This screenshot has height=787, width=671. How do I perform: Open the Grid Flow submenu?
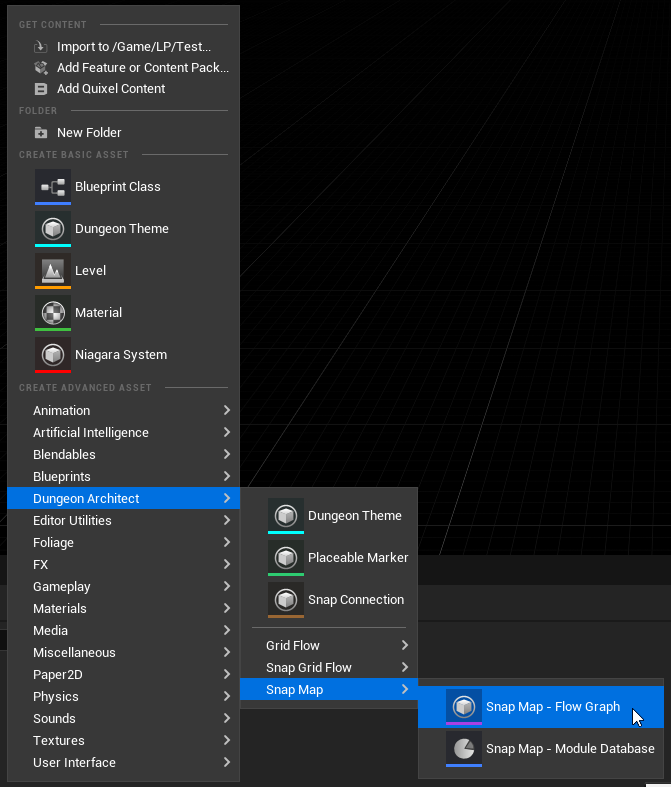pyautogui.click(x=329, y=645)
